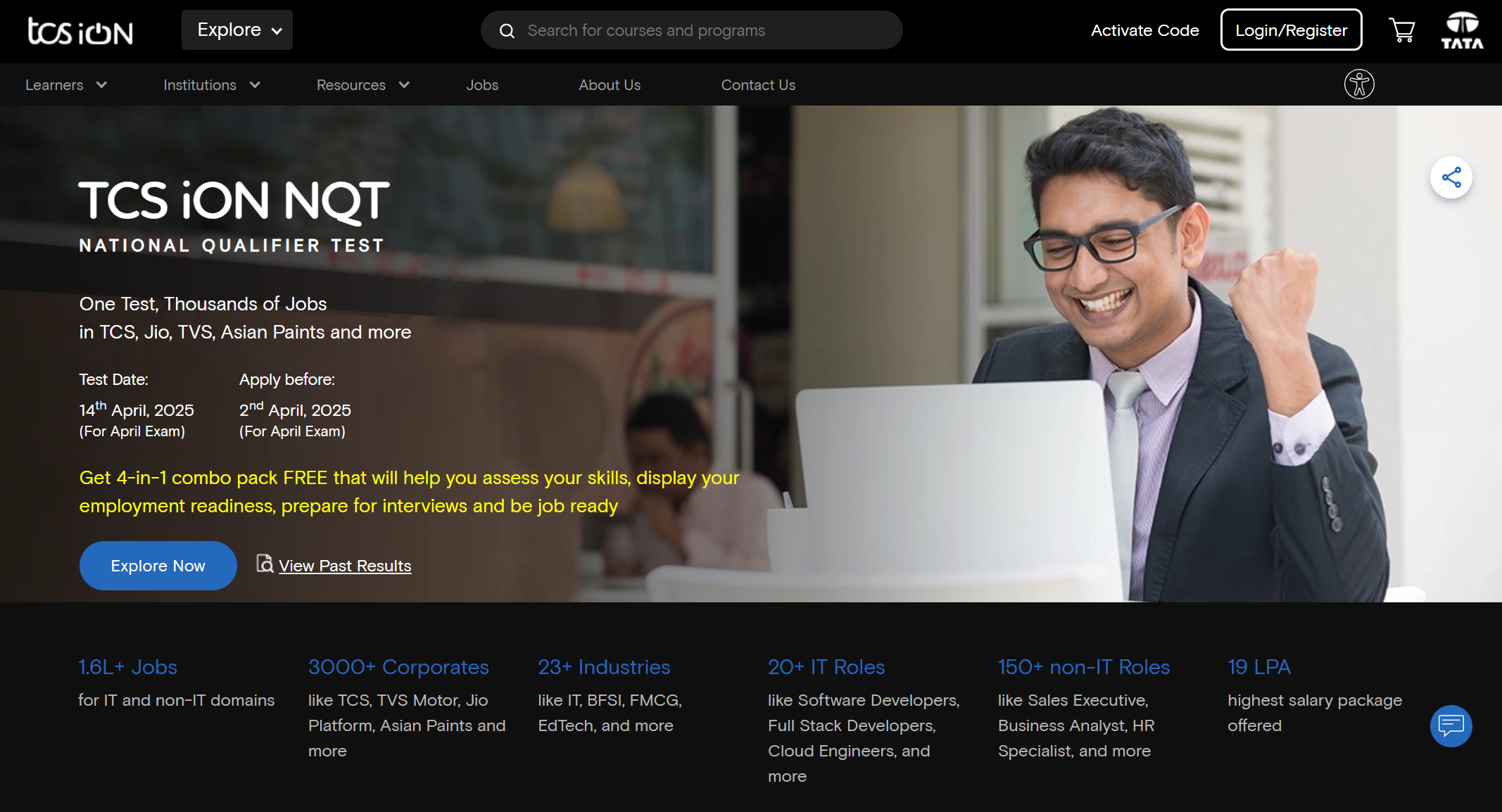Click the search magnifier icon

click(507, 31)
